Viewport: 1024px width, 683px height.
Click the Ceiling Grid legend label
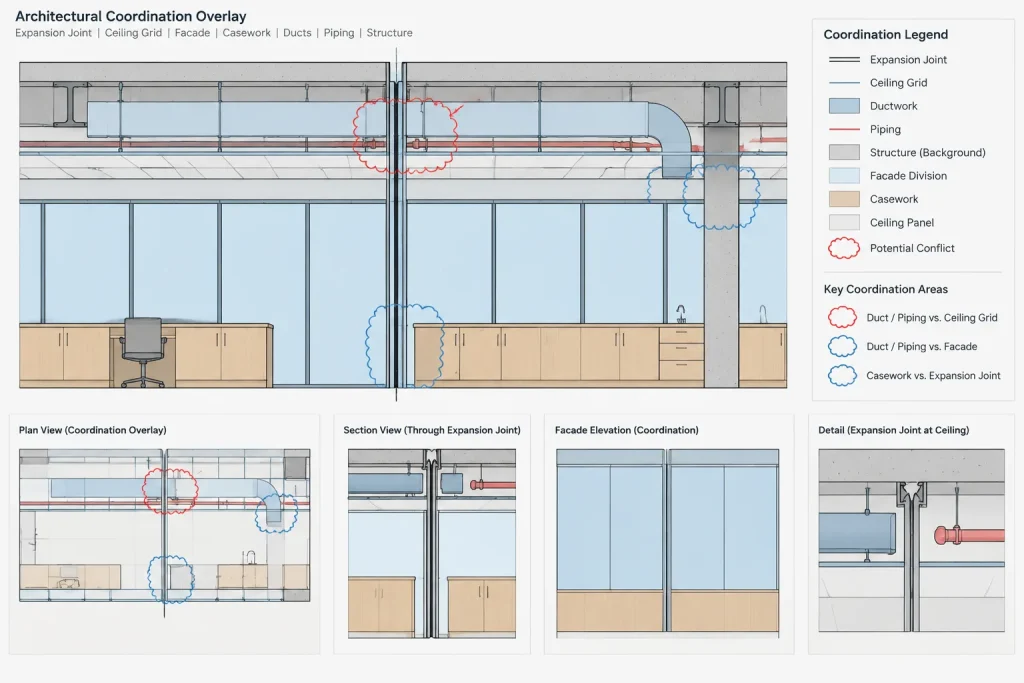point(899,83)
